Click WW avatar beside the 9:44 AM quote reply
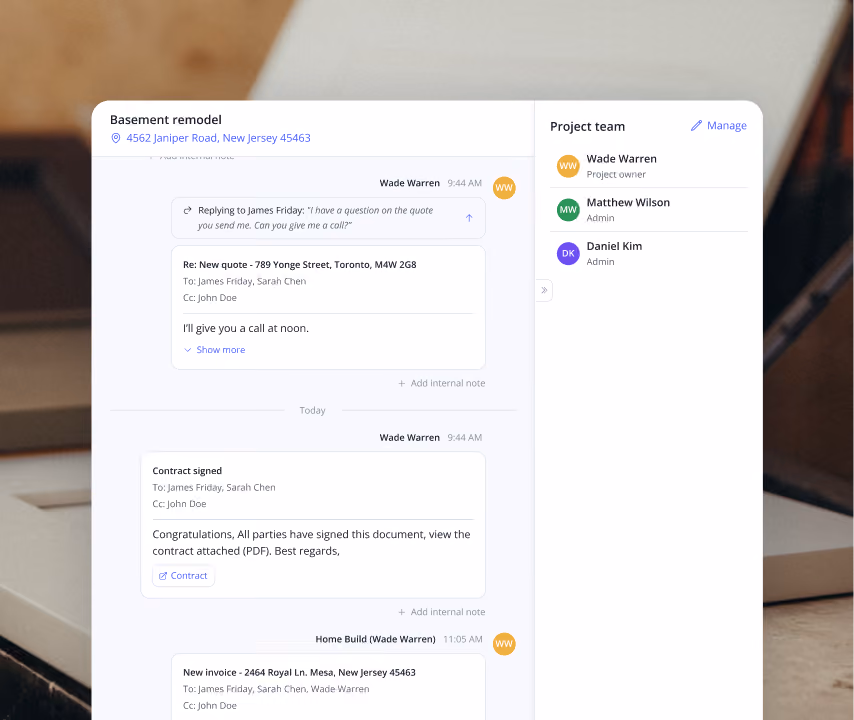 (504, 188)
